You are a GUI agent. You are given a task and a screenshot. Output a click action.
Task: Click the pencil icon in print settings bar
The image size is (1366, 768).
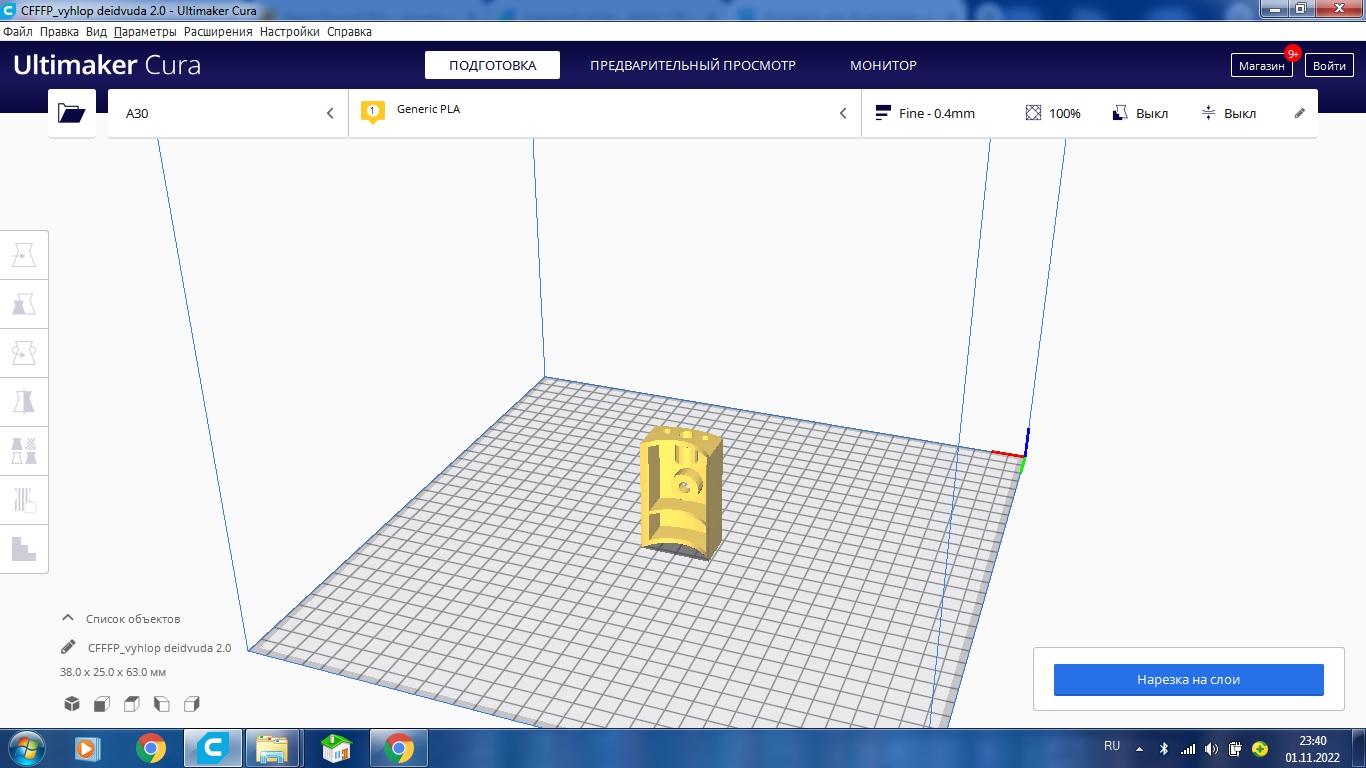click(1300, 113)
